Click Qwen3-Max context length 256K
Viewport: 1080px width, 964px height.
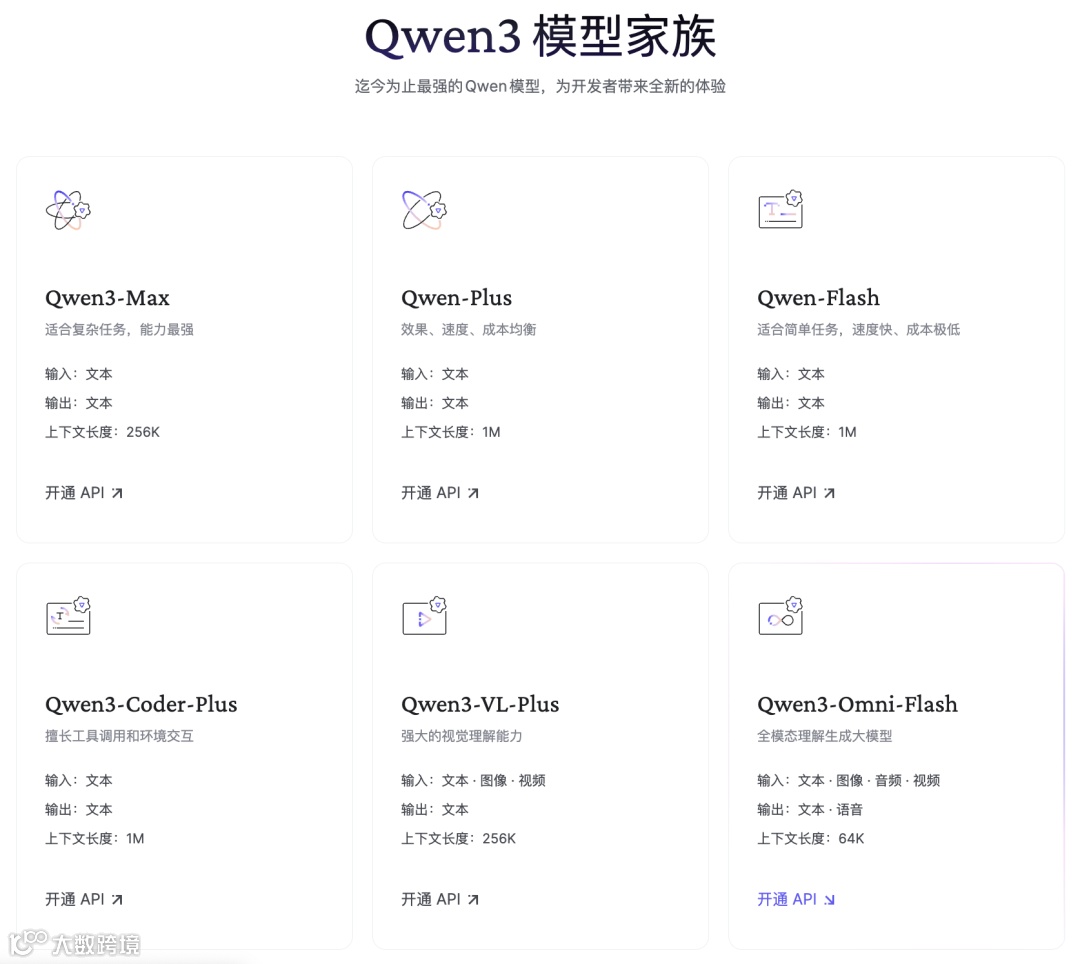click(x=102, y=432)
